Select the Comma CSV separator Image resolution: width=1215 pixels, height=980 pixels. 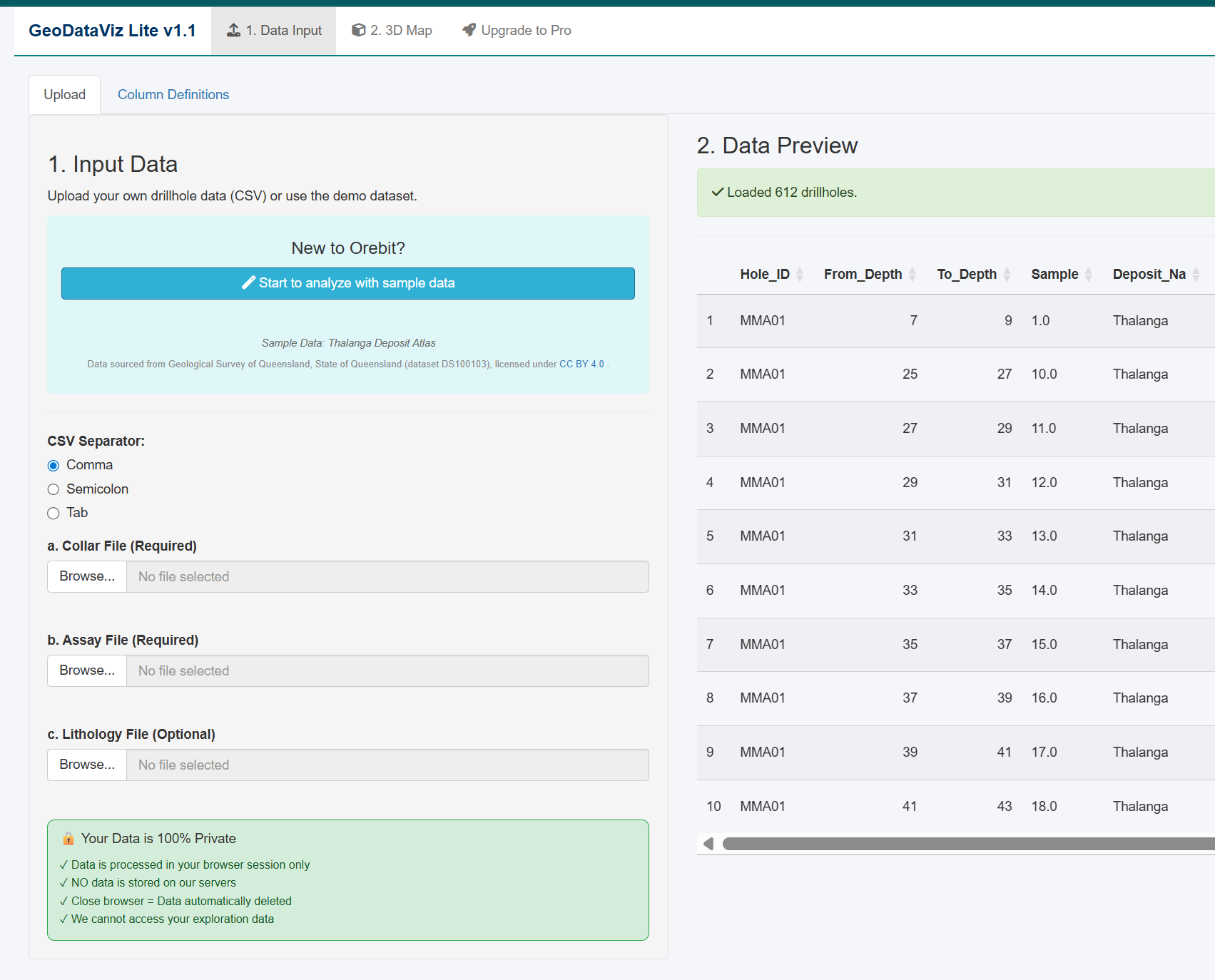pos(54,464)
